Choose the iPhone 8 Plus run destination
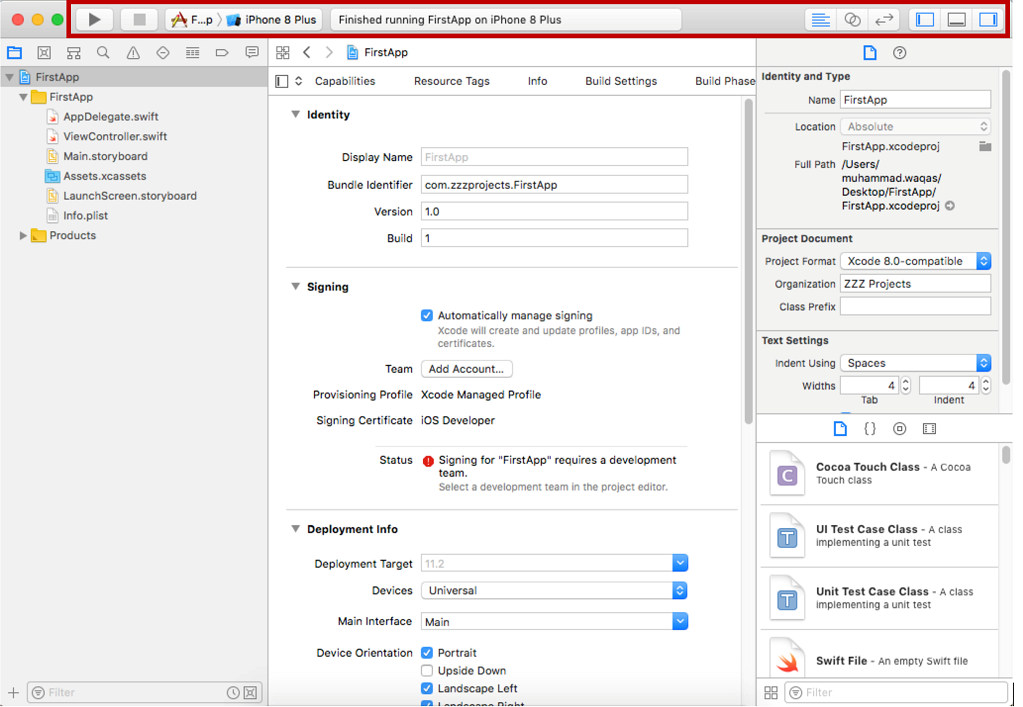Viewport: 1023px width, 707px height. coord(271,20)
